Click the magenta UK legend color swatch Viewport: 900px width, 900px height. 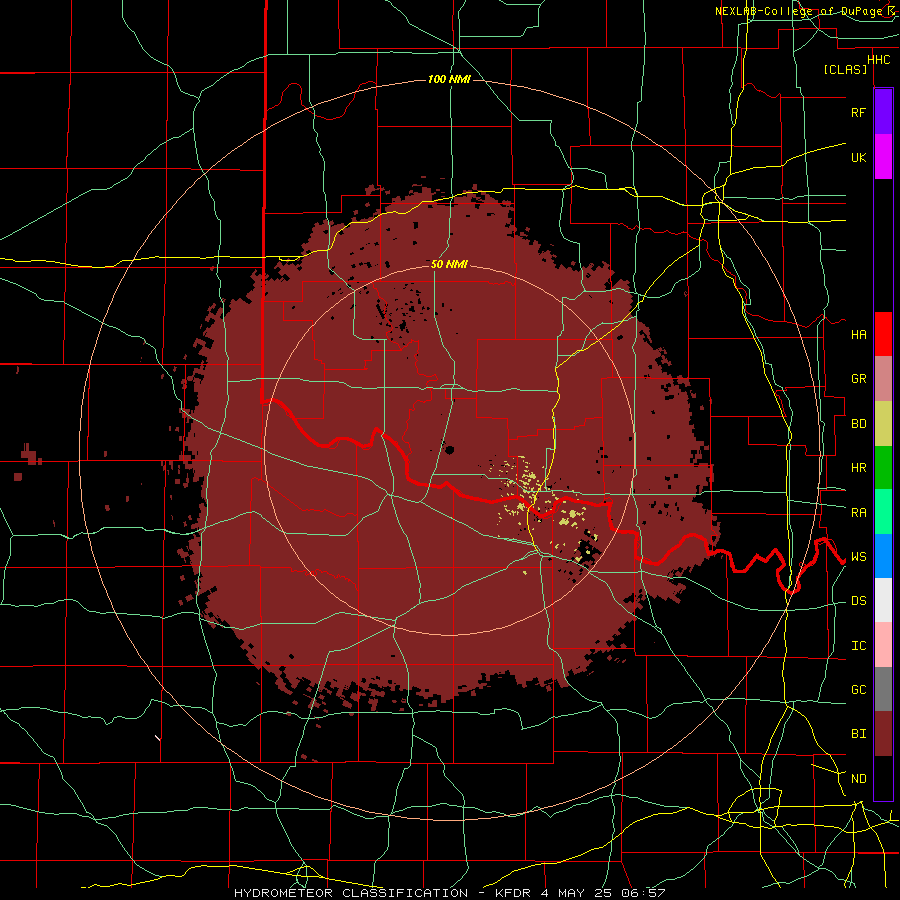pyautogui.click(x=883, y=157)
